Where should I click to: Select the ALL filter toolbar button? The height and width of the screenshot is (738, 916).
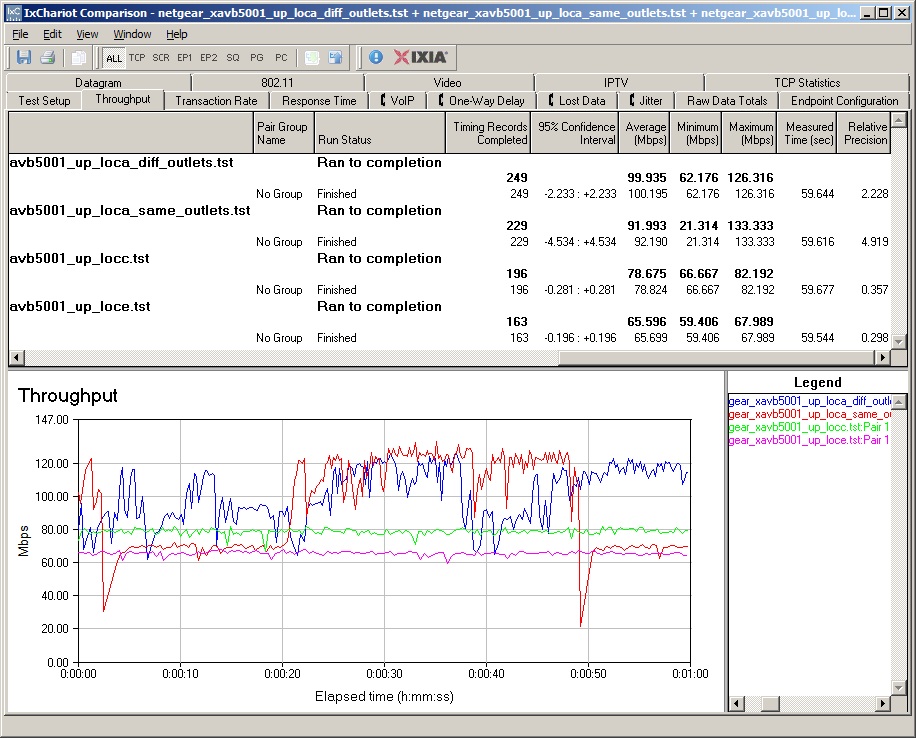(x=114, y=58)
